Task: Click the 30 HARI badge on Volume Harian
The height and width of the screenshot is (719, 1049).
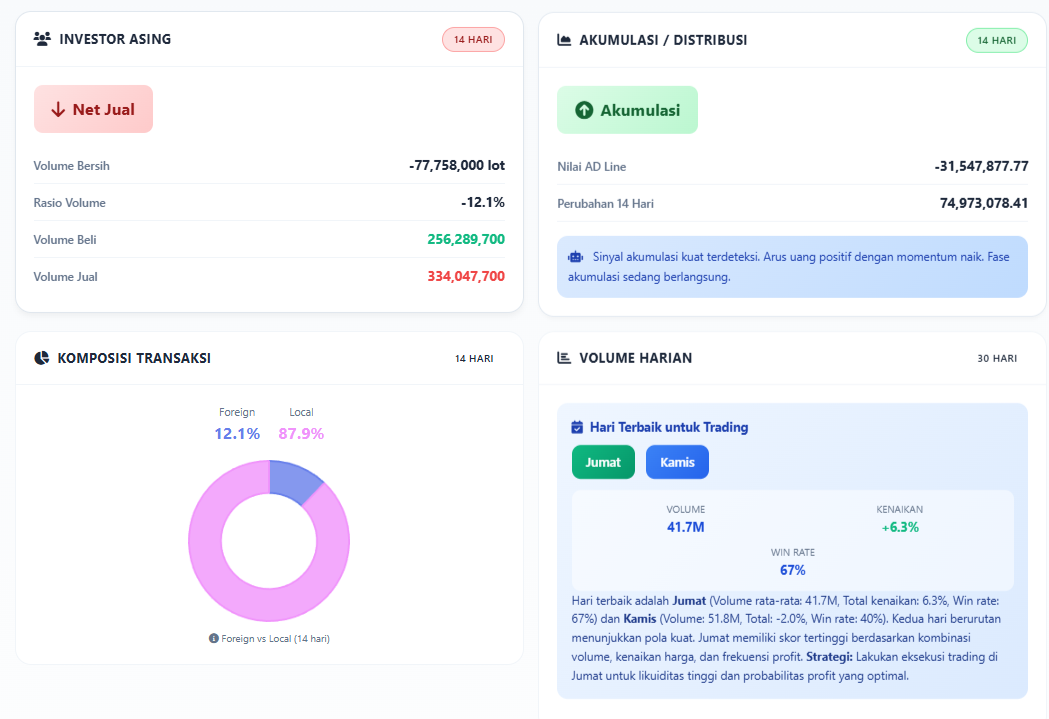Action: coord(996,358)
